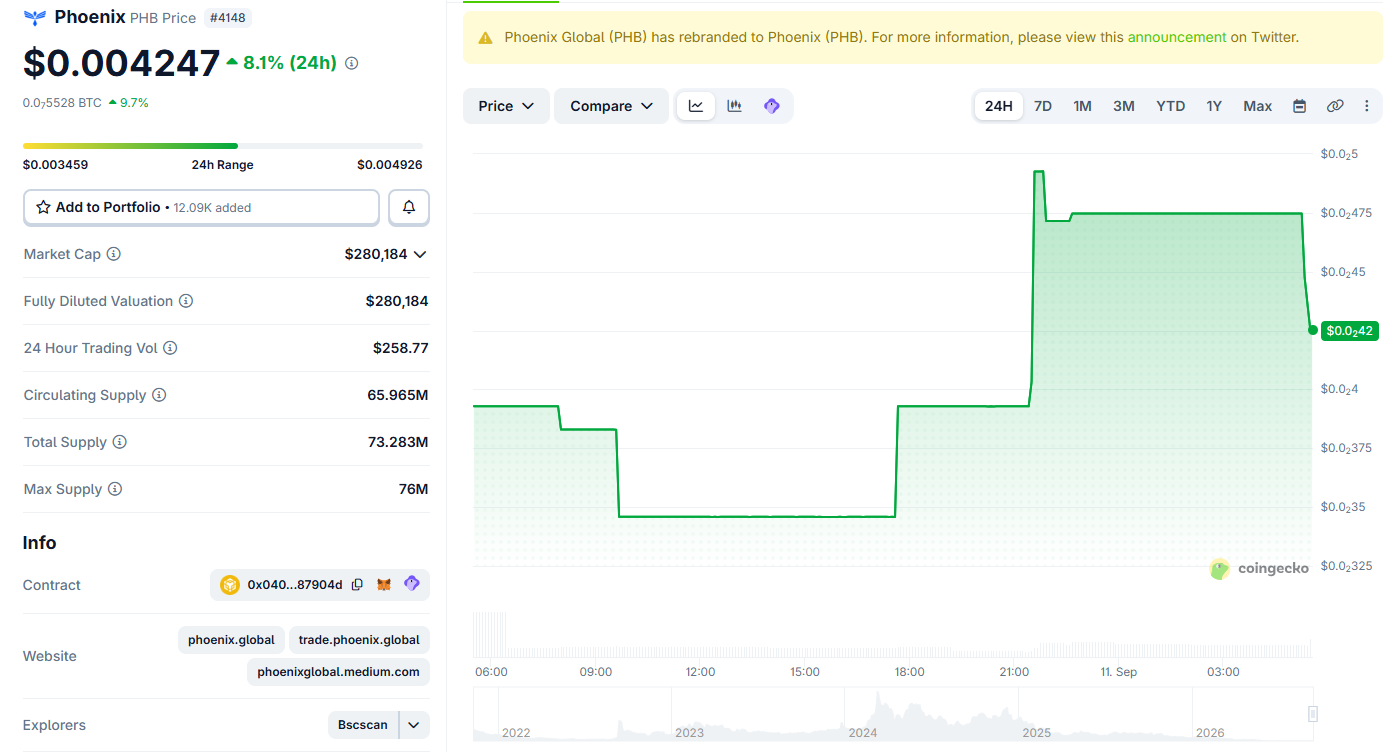Select the Max time range tab

(1258, 106)
